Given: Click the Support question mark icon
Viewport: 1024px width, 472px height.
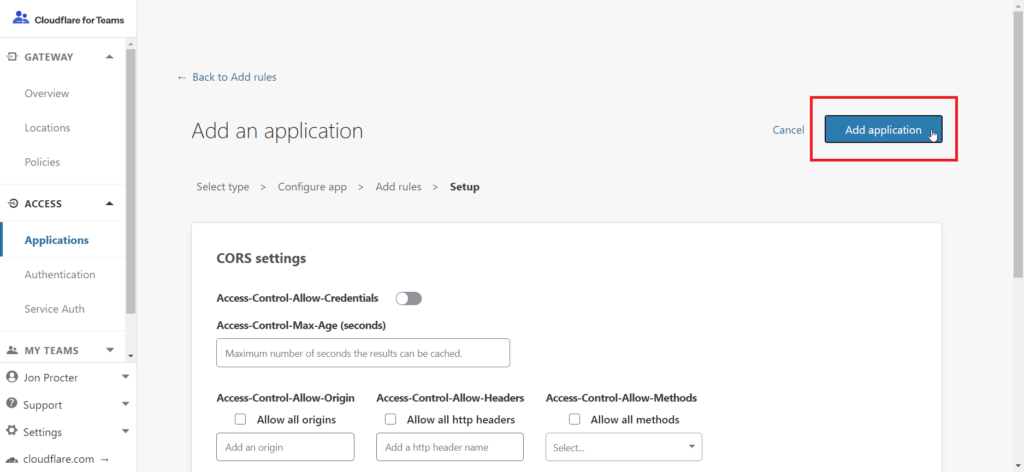Looking at the screenshot, I should 11,404.
